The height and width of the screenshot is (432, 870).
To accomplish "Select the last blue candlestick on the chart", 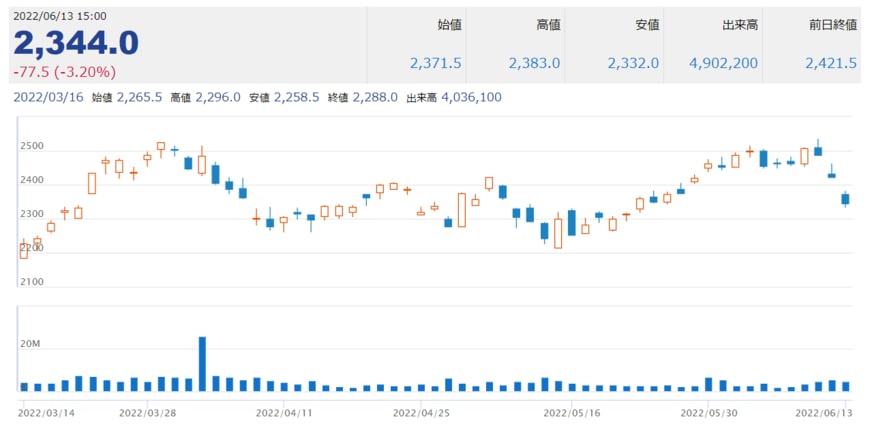I will 845,199.
